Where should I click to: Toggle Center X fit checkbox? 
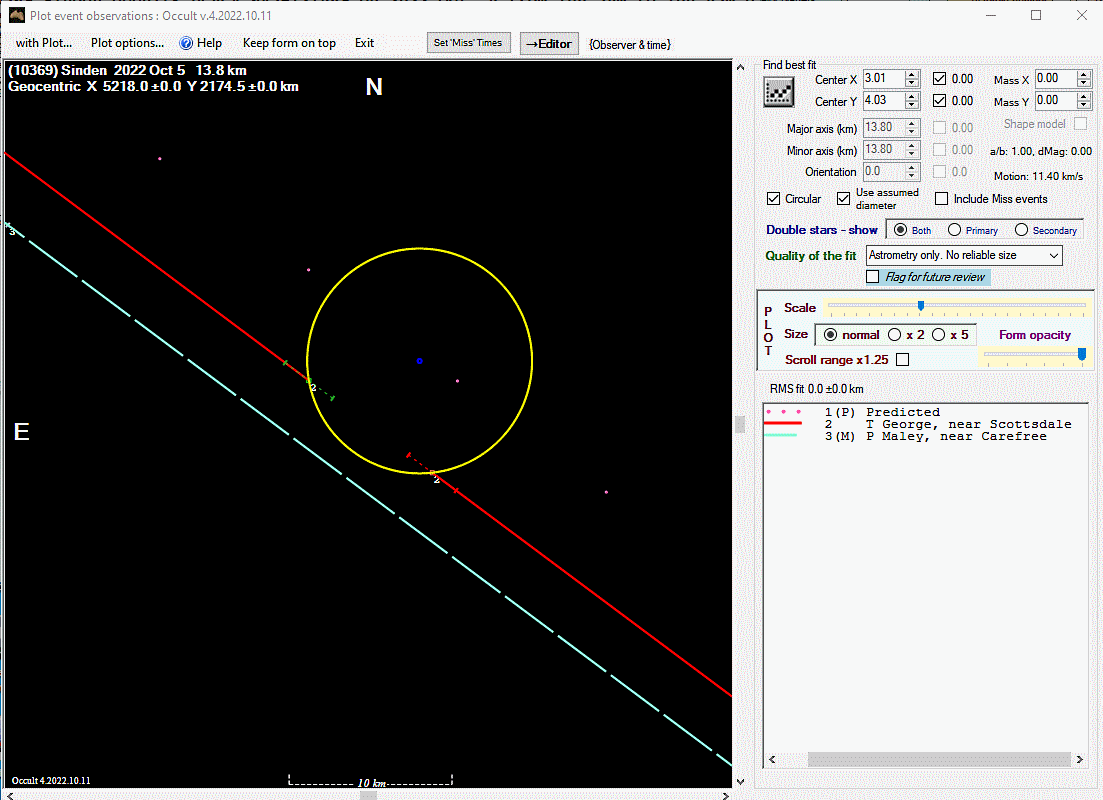940,79
